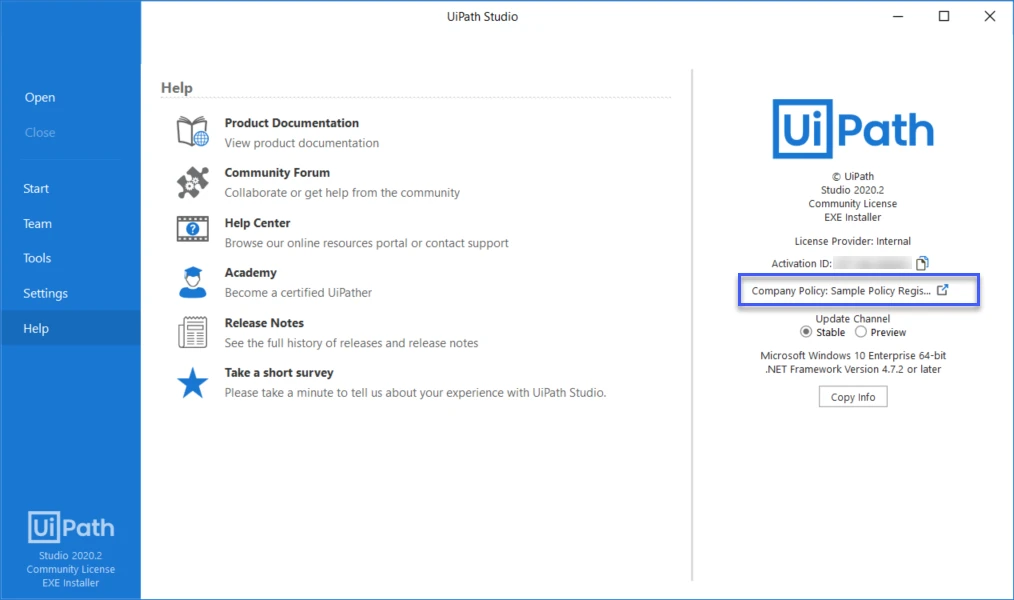Open the Product Documentation title link
The image size is (1014, 600).
click(292, 123)
